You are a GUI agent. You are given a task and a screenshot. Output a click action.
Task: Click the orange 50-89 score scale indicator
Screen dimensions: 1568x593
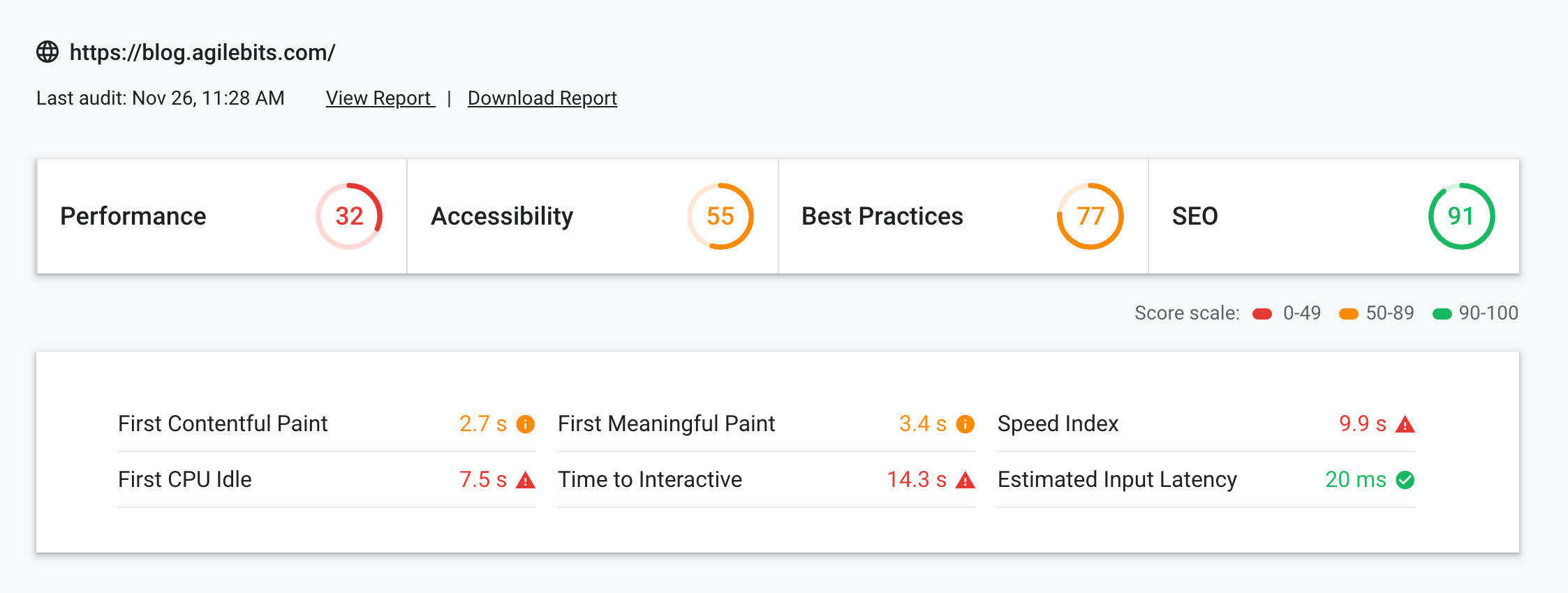coord(1349,314)
